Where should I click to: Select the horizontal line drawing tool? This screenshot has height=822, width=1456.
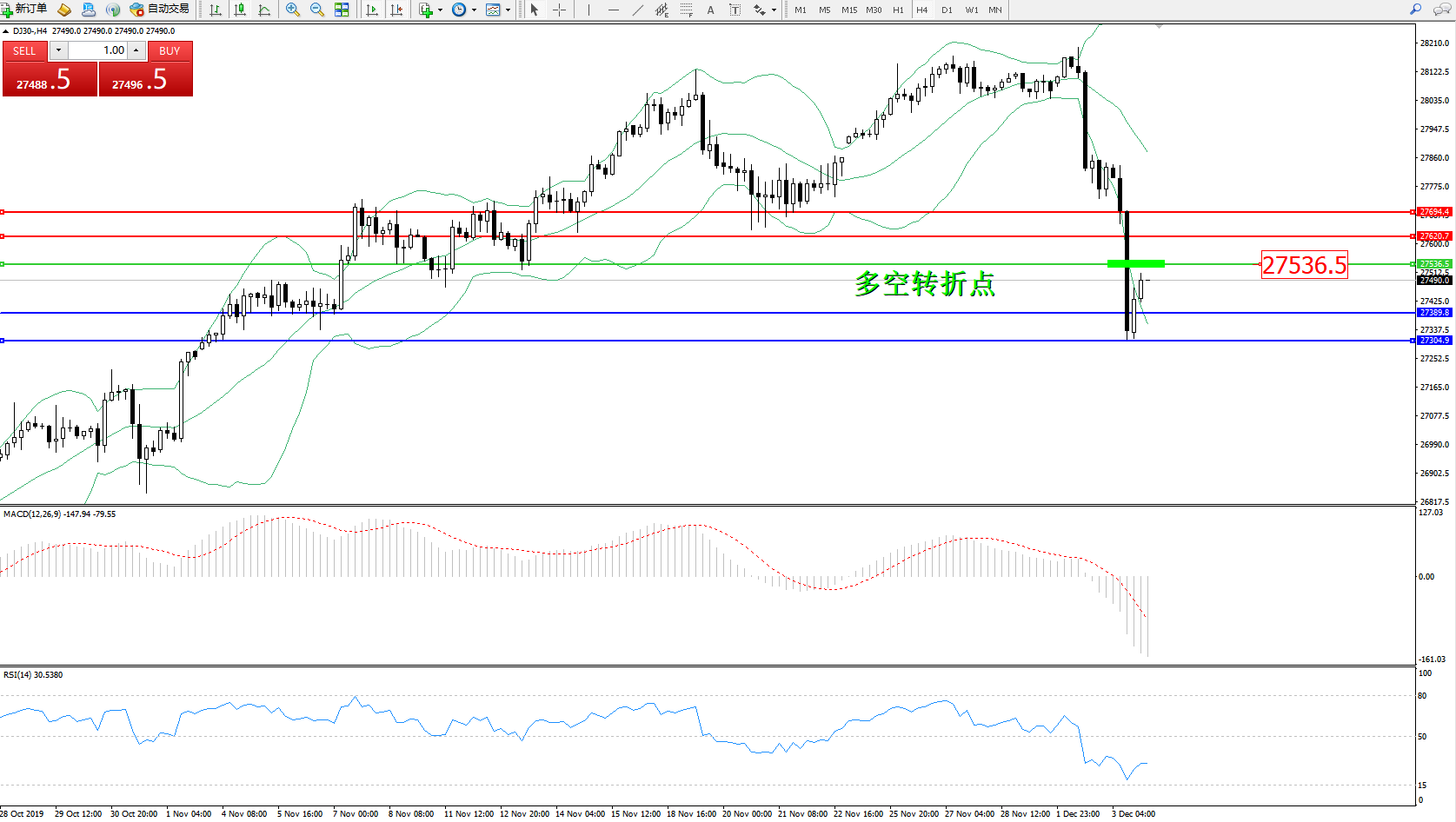(x=614, y=10)
